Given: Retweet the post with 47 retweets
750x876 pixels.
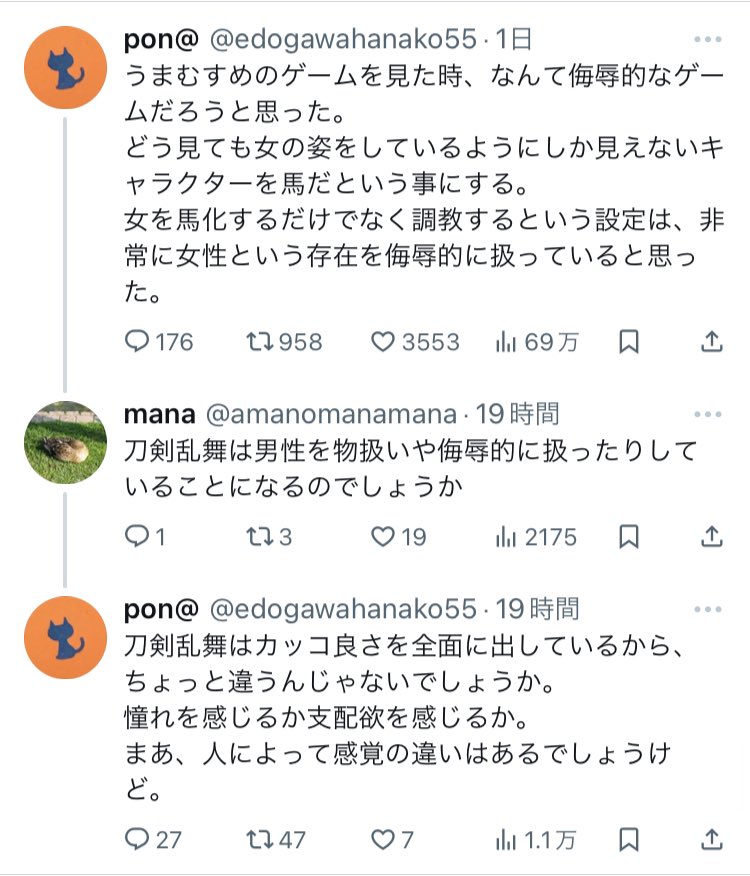Looking at the screenshot, I should pyautogui.click(x=261, y=838).
